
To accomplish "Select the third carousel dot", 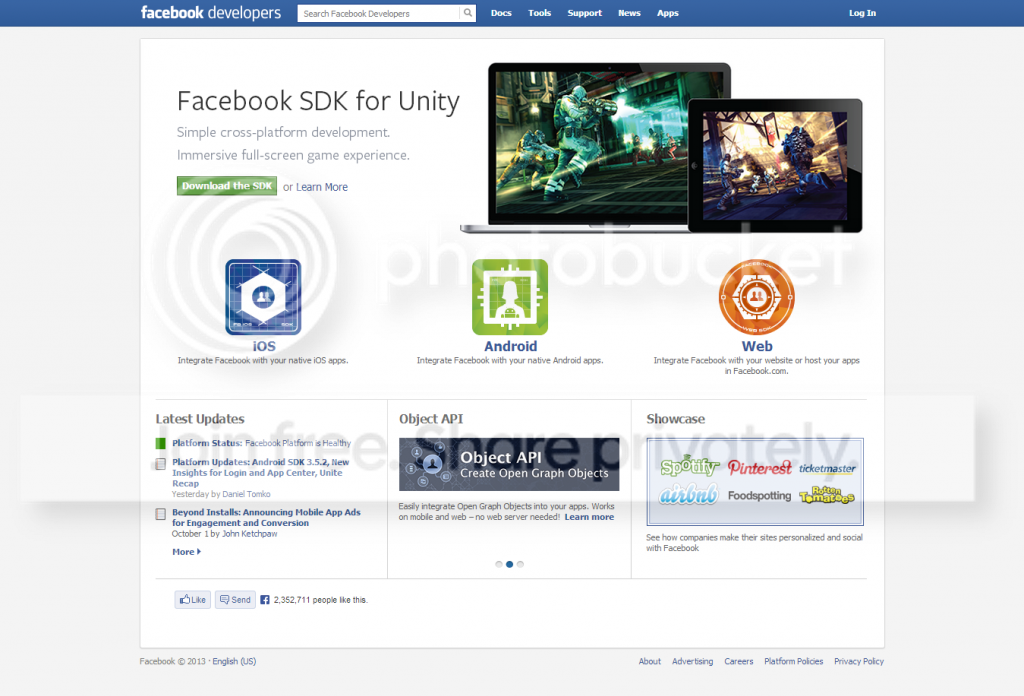I will click(520, 564).
